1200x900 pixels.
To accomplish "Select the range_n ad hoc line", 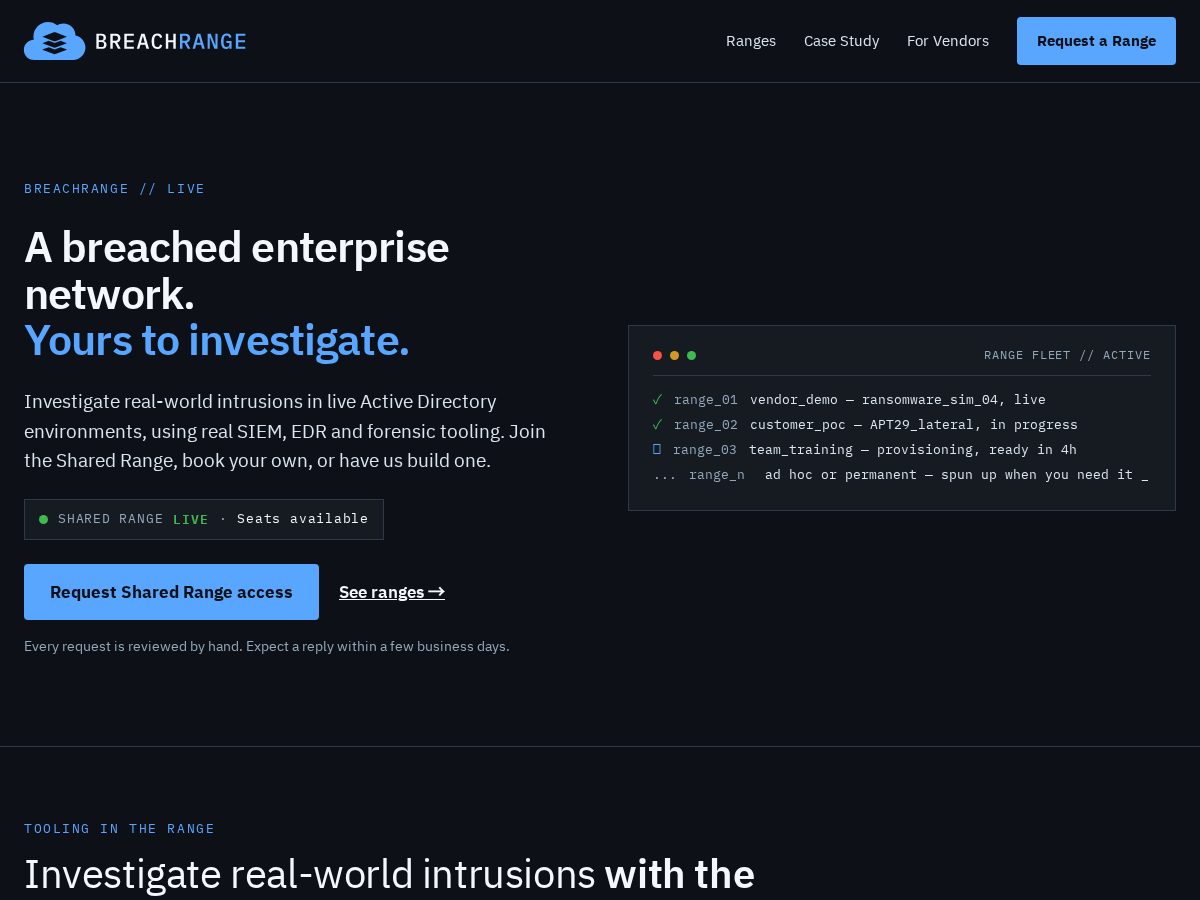I will (x=900, y=475).
